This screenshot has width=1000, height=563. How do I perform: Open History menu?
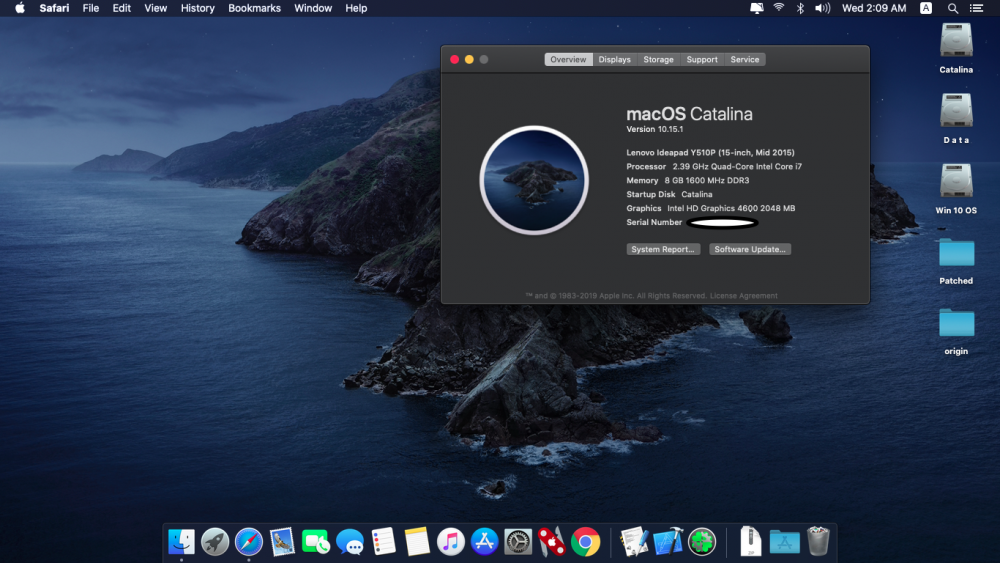tap(198, 8)
